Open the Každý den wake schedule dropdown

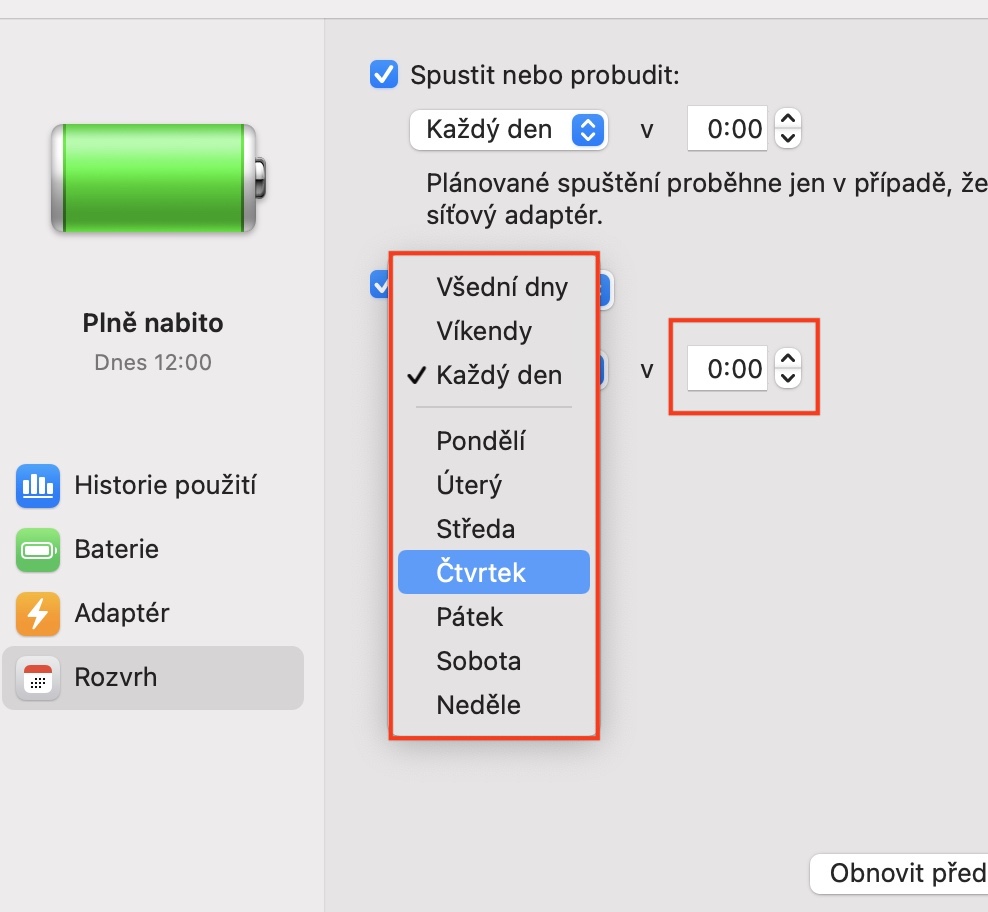point(508,130)
